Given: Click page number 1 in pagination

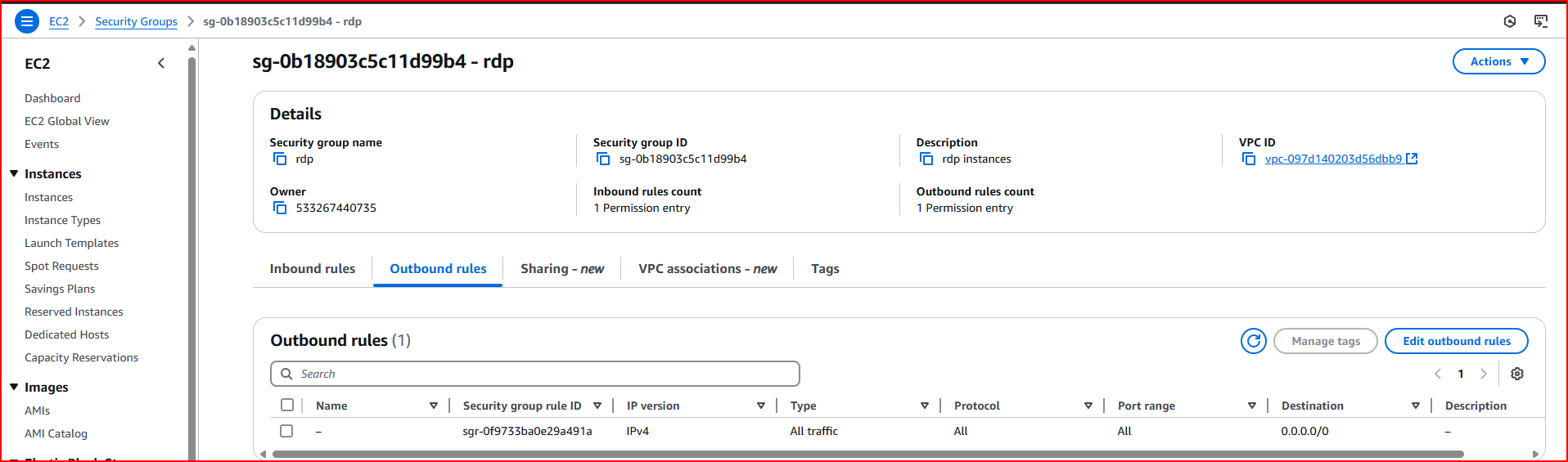Looking at the screenshot, I should pyautogui.click(x=1461, y=374).
